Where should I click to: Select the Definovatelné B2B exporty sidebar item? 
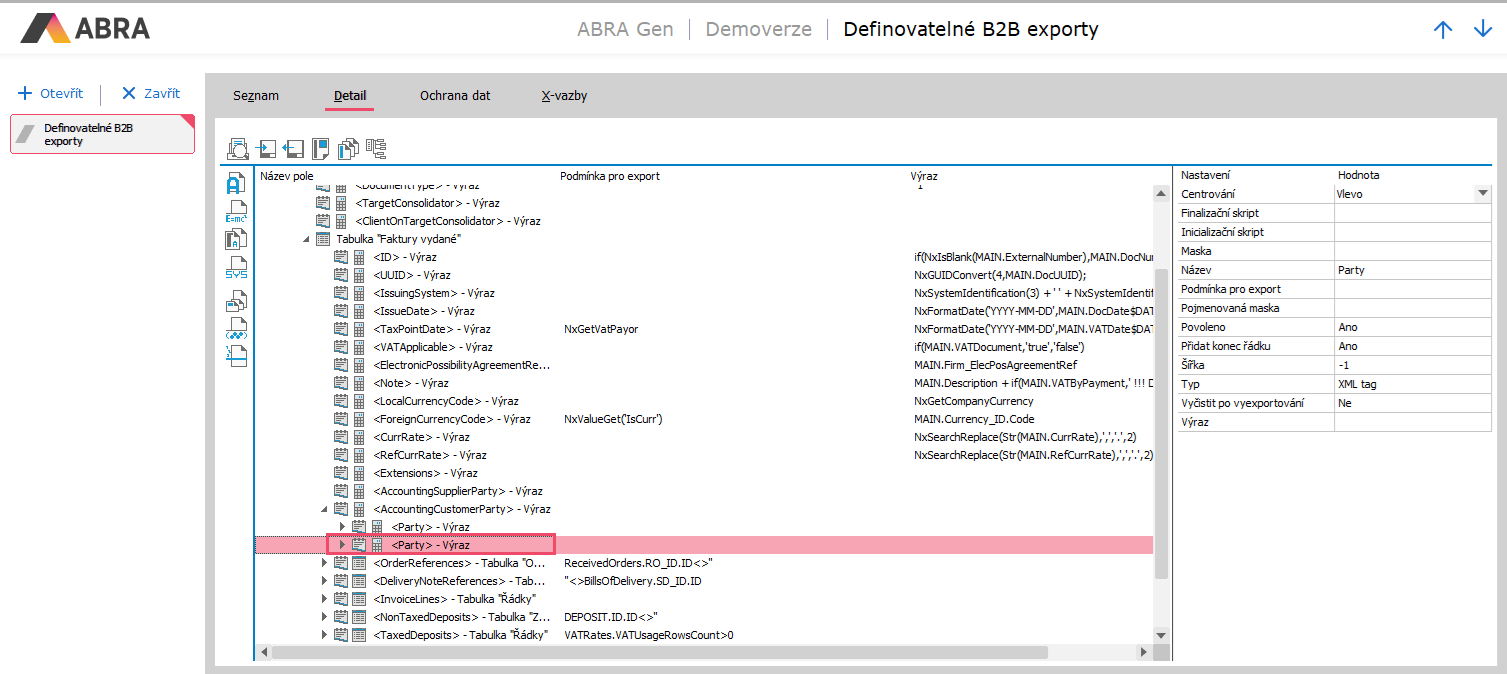coord(102,134)
